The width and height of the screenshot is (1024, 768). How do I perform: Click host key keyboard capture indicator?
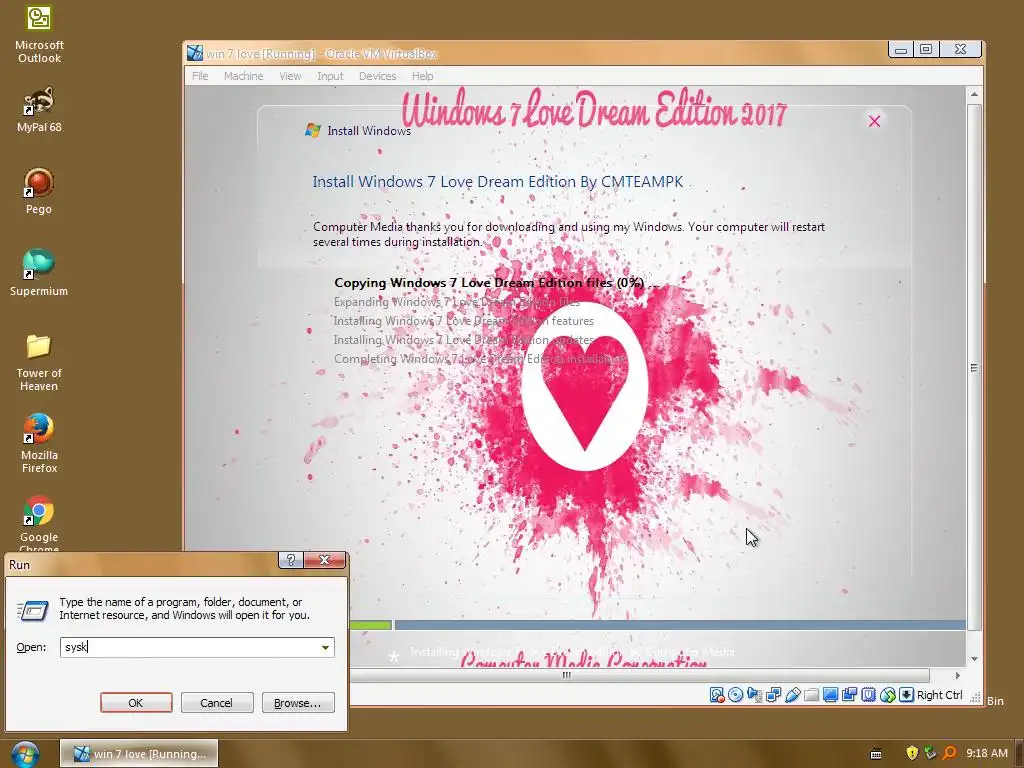(x=906, y=695)
